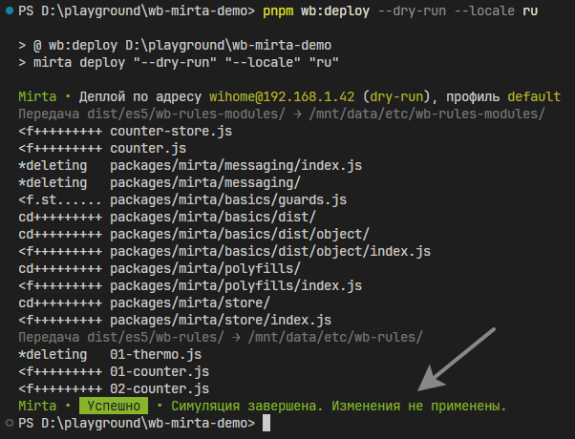Click the last prompt 'PS D:\playground\wb-mirta-demo>'

(x=136, y=423)
